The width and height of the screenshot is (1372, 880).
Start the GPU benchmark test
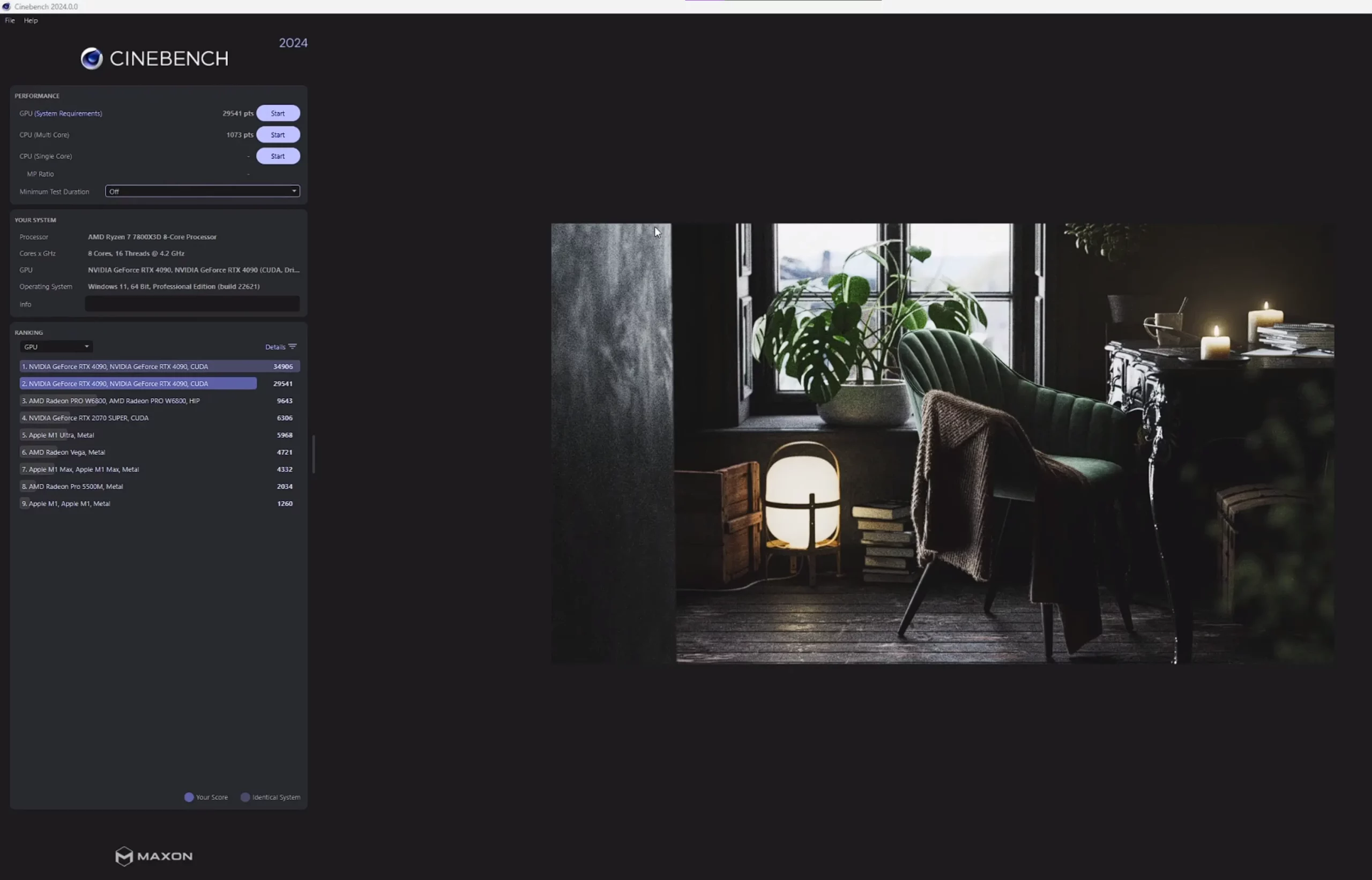click(x=278, y=113)
